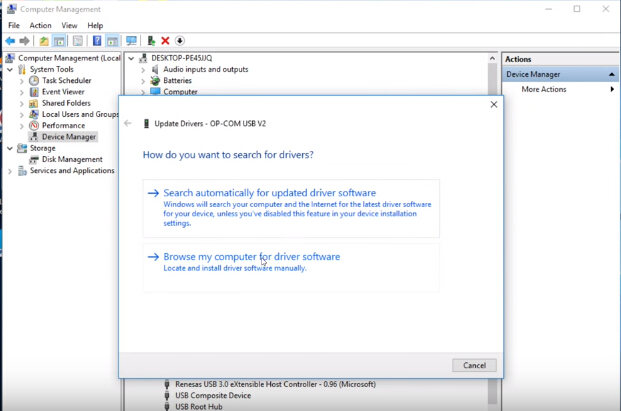
Task: Click the Local Users and Groups icon
Action: point(34,114)
